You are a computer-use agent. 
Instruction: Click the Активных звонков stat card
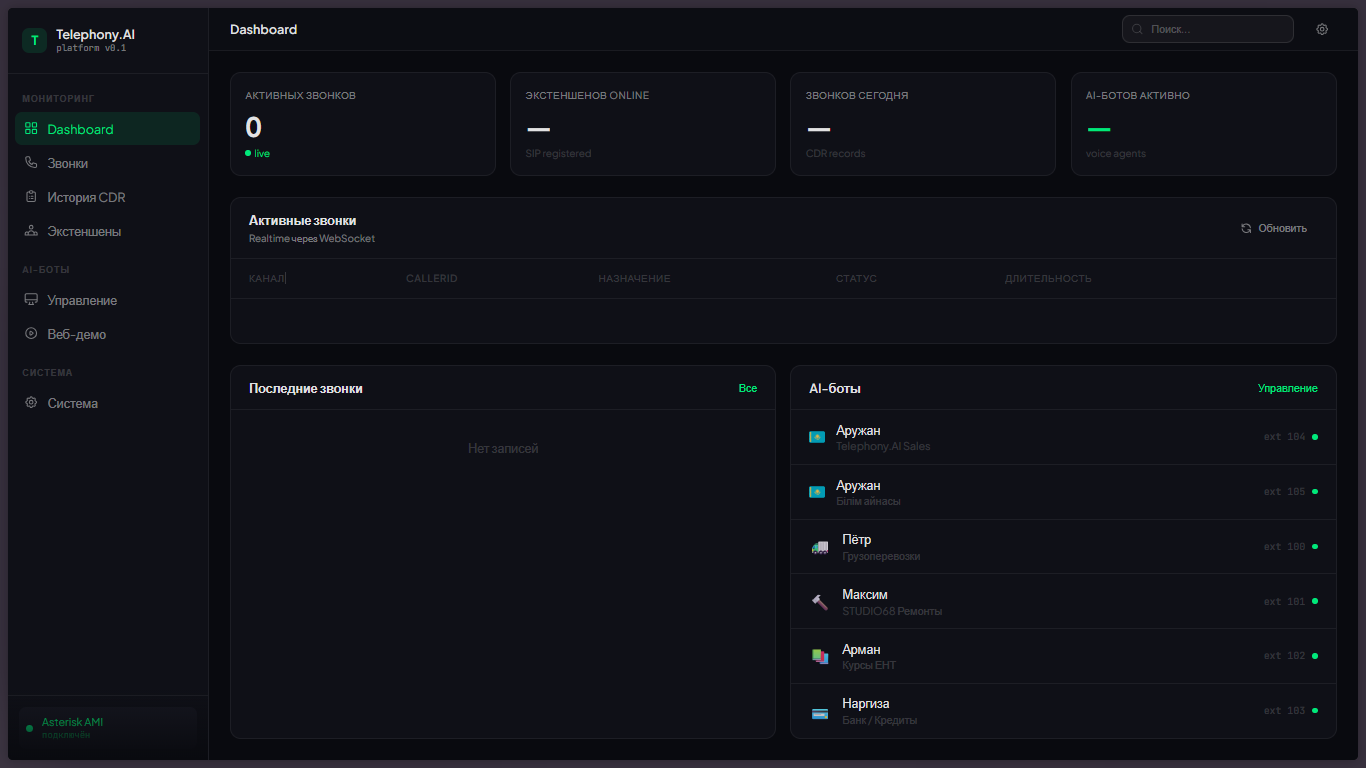(363, 124)
